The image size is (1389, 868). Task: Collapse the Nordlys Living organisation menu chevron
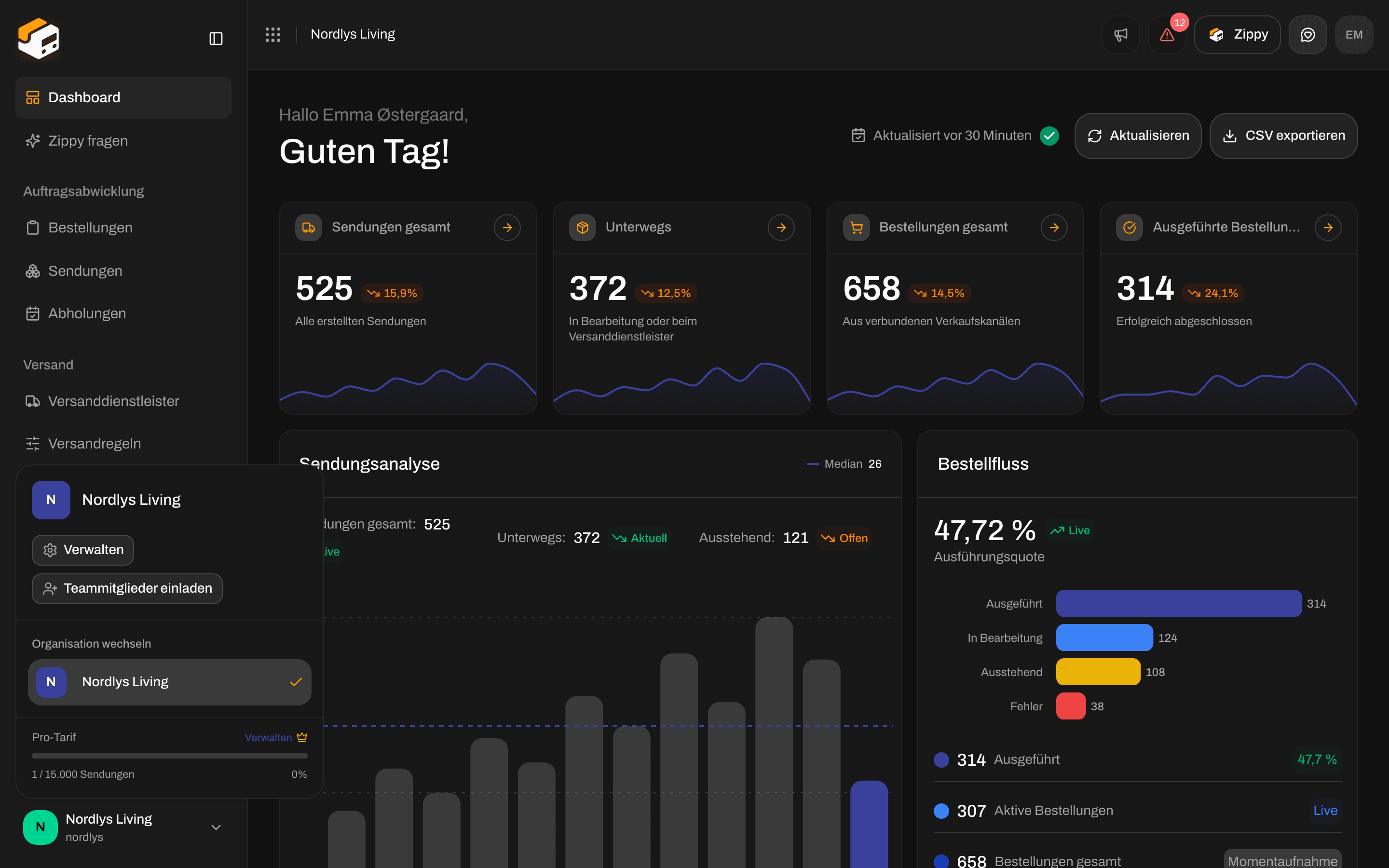216,827
